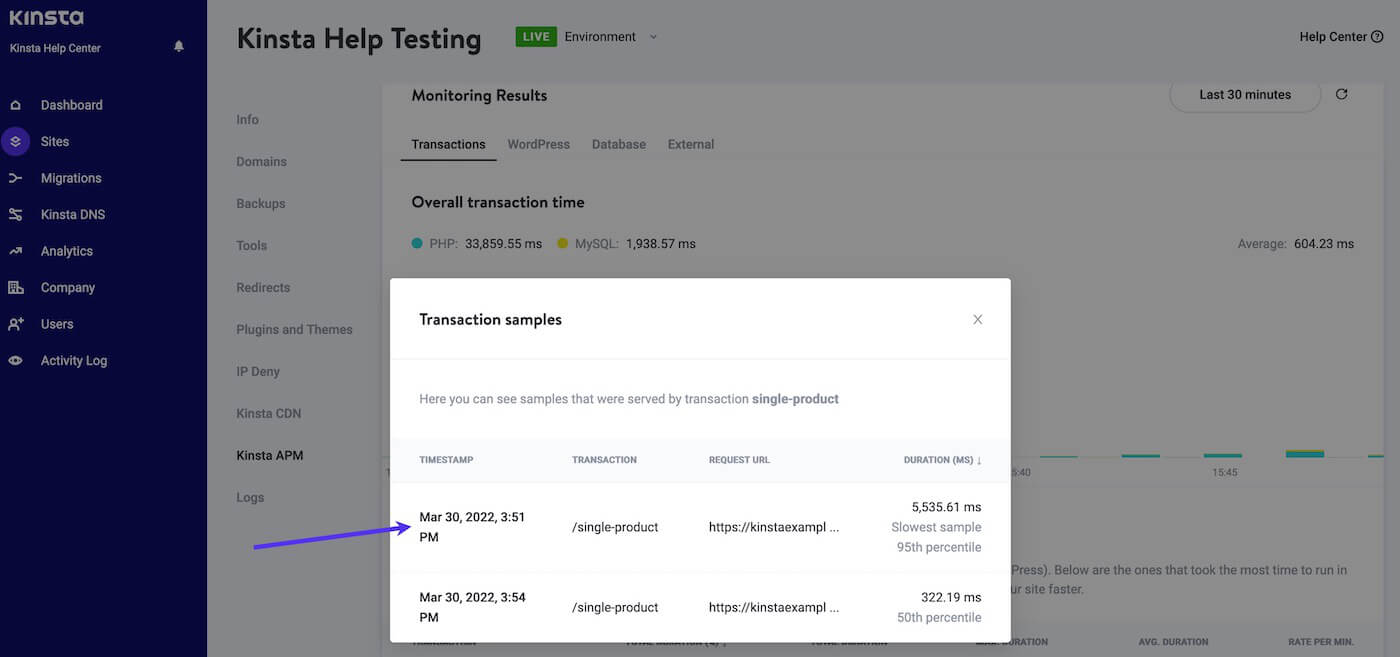The height and width of the screenshot is (657, 1400).
Task: Click the Migrations arrow icon
Action: coord(15,178)
